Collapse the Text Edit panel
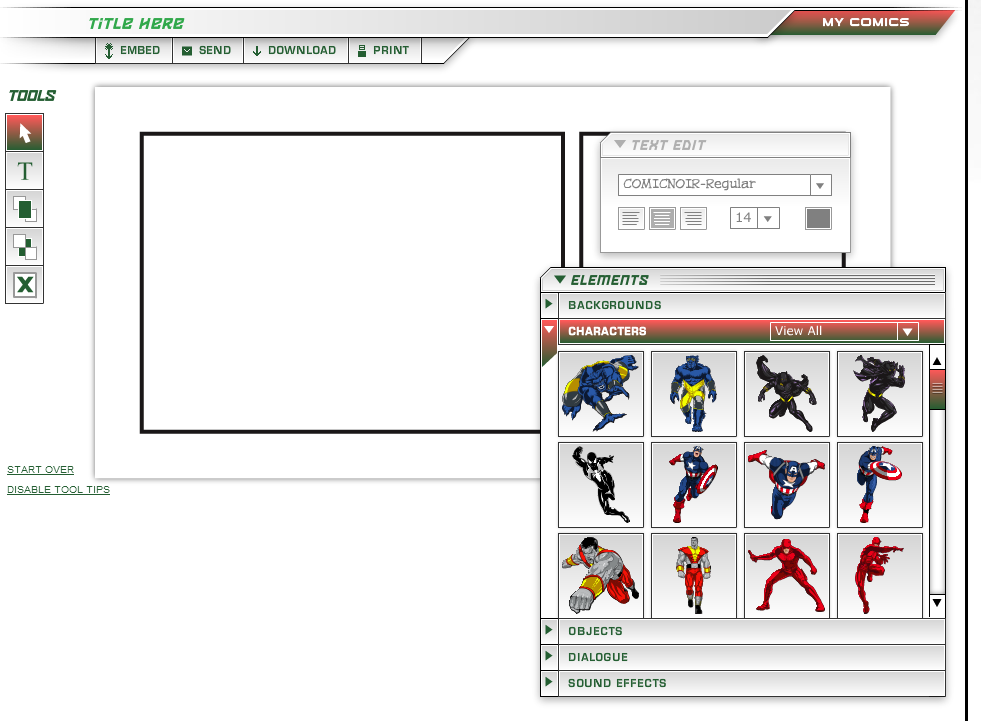This screenshot has width=981, height=721. click(x=620, y=144)
